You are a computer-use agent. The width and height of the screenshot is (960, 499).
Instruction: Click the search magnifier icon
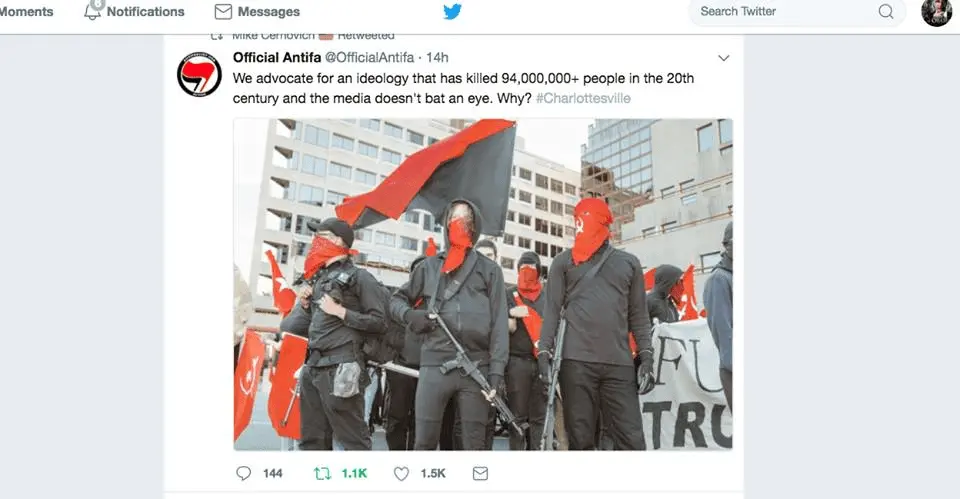pyautogui.click(x=885, y=11)
